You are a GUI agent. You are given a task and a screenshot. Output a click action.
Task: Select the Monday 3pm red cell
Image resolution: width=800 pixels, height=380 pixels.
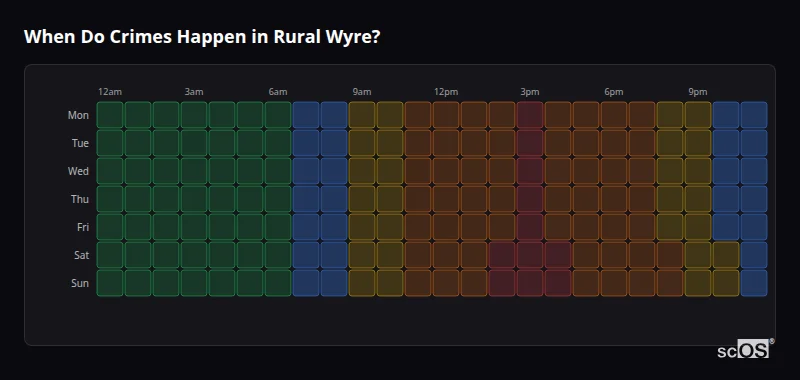point(530,115)
